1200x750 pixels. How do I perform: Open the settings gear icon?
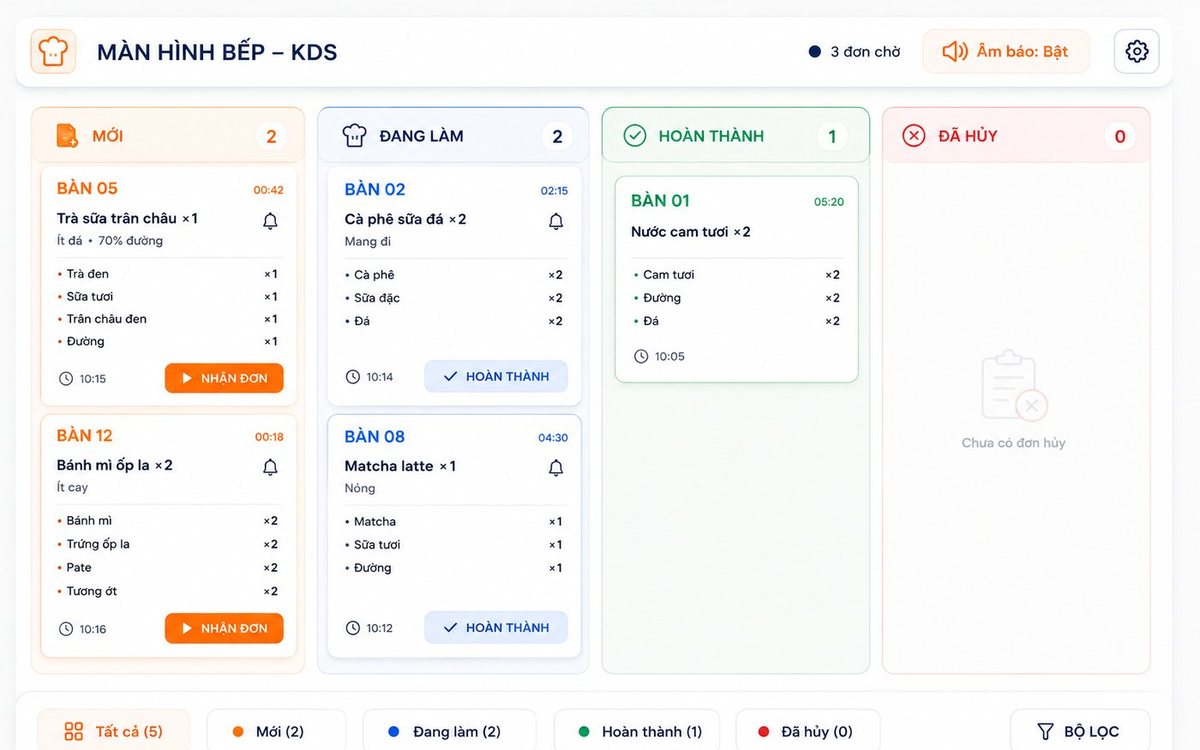point(1137,51)
